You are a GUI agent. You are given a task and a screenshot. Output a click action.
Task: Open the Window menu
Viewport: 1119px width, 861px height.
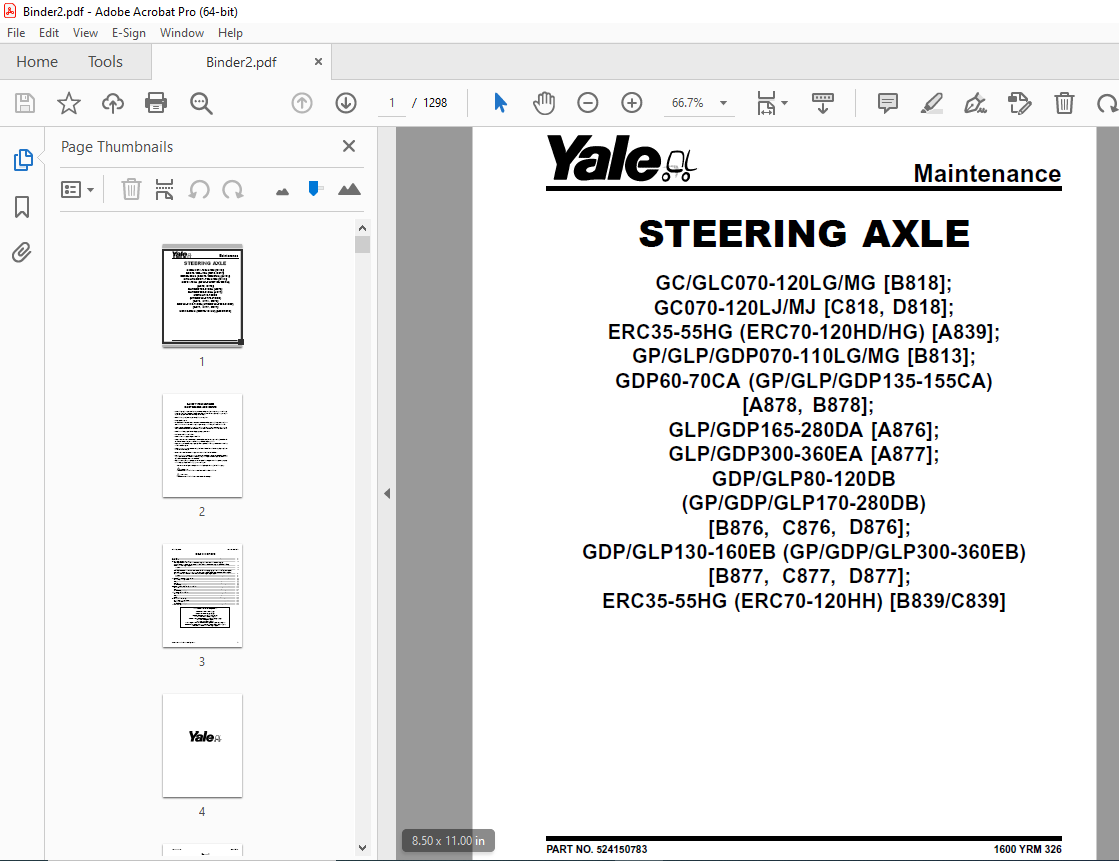click(x=181, y=33)
